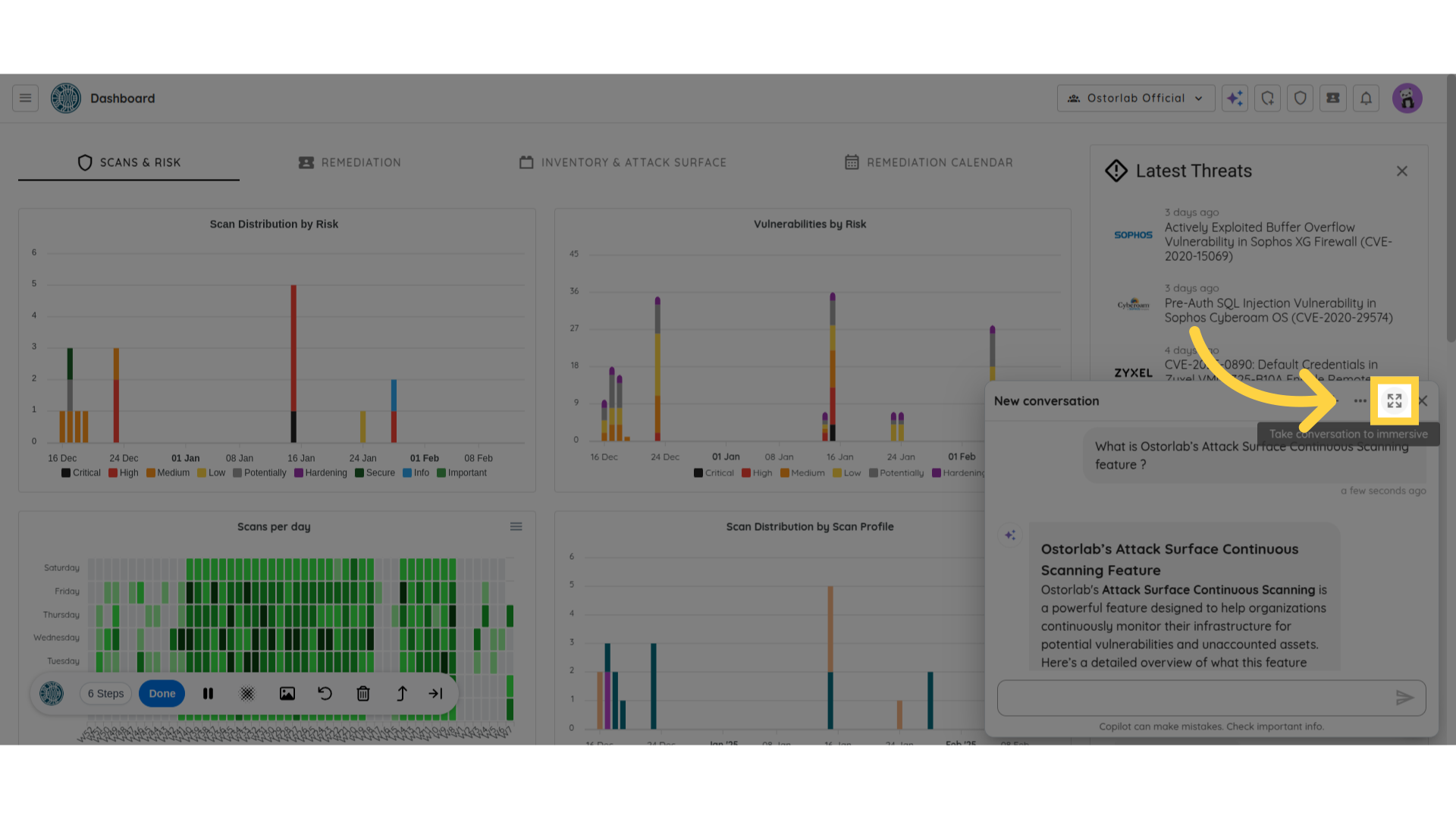Click the blur tool in recorder toolbar

click(247, 693)
